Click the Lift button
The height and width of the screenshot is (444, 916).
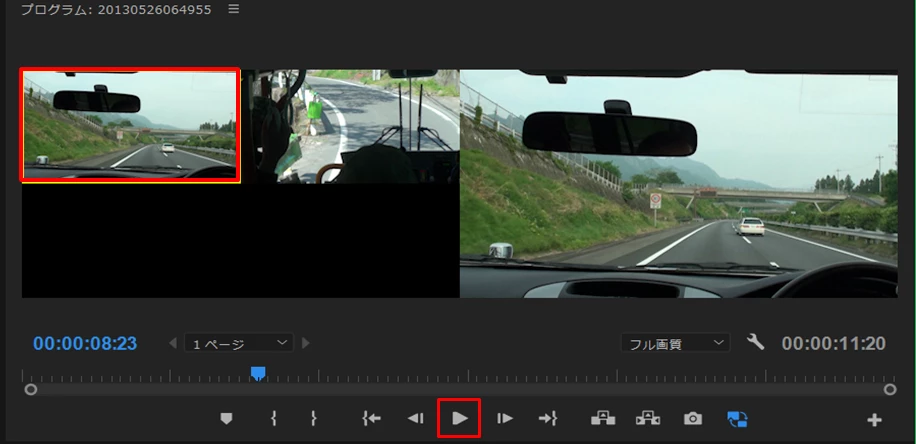click(x=603, y=418)
